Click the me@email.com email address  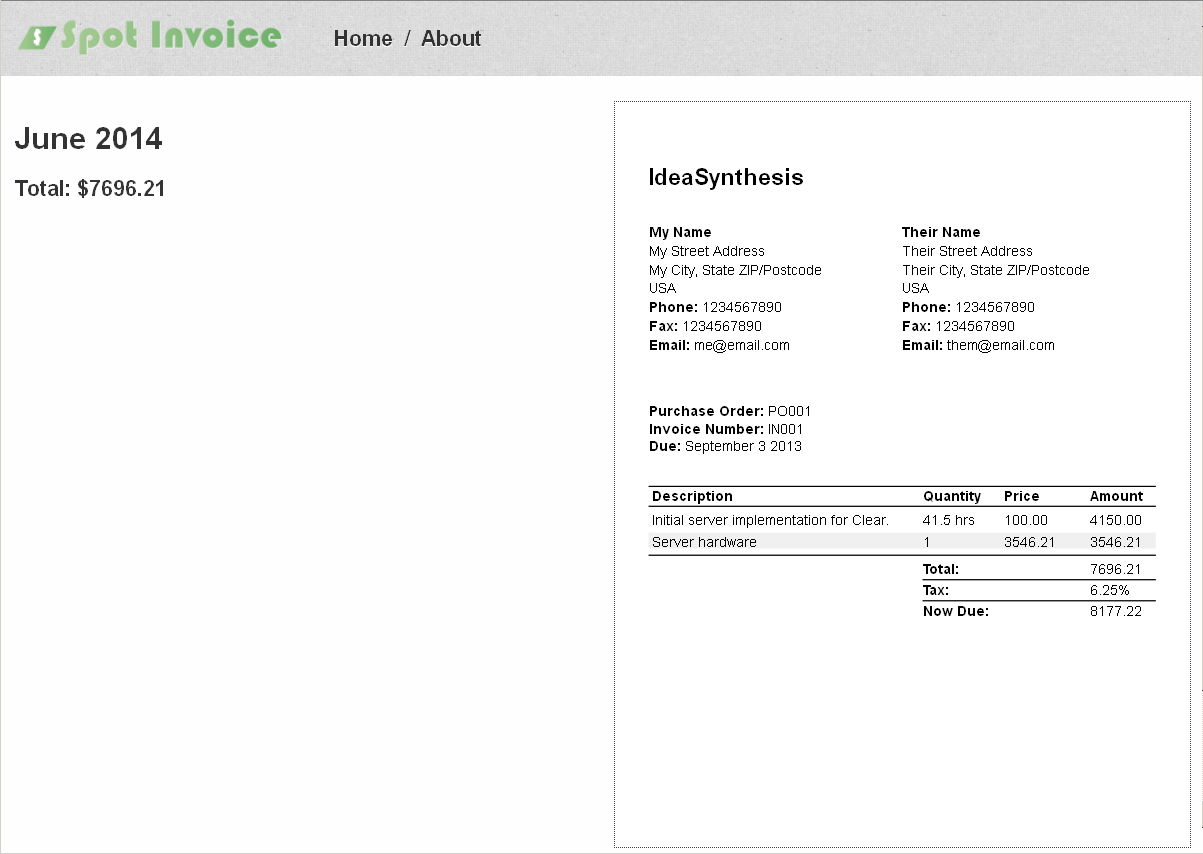tap(741, 345)
